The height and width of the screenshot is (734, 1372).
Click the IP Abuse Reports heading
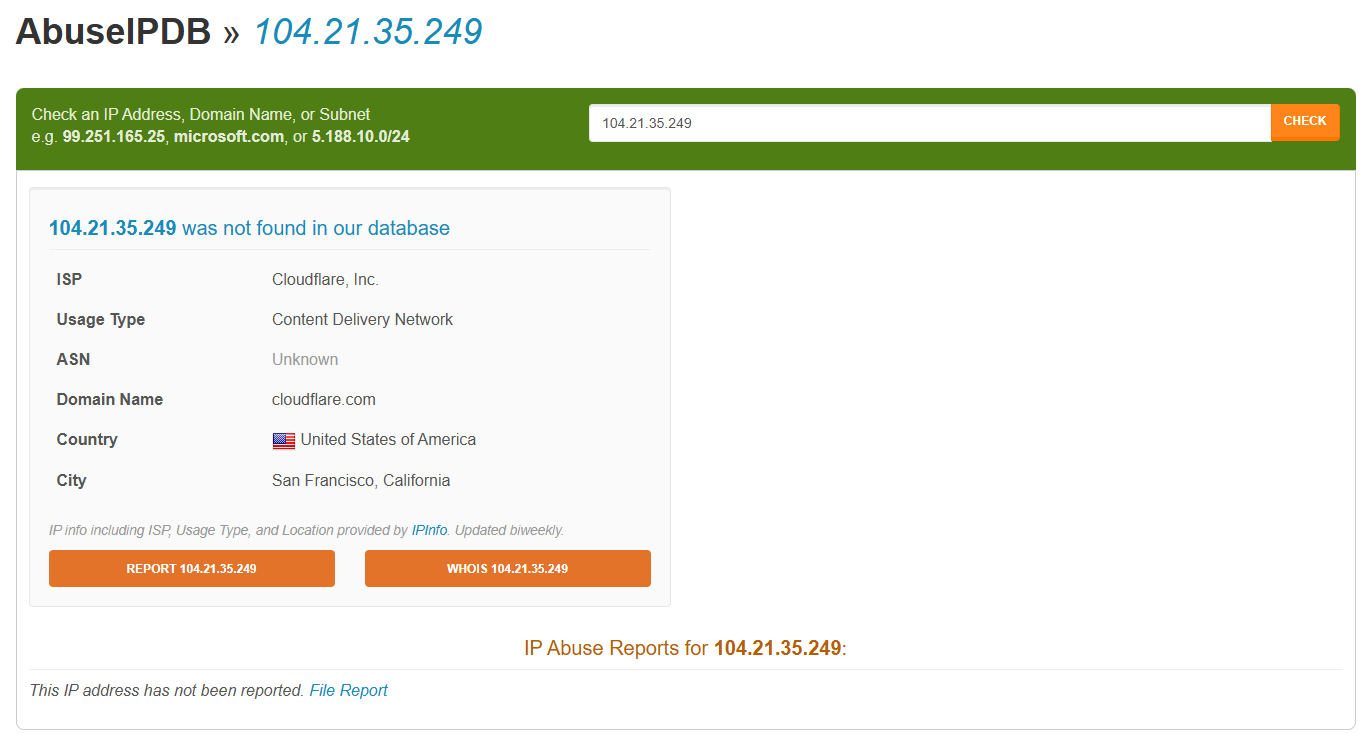point(685,648)
